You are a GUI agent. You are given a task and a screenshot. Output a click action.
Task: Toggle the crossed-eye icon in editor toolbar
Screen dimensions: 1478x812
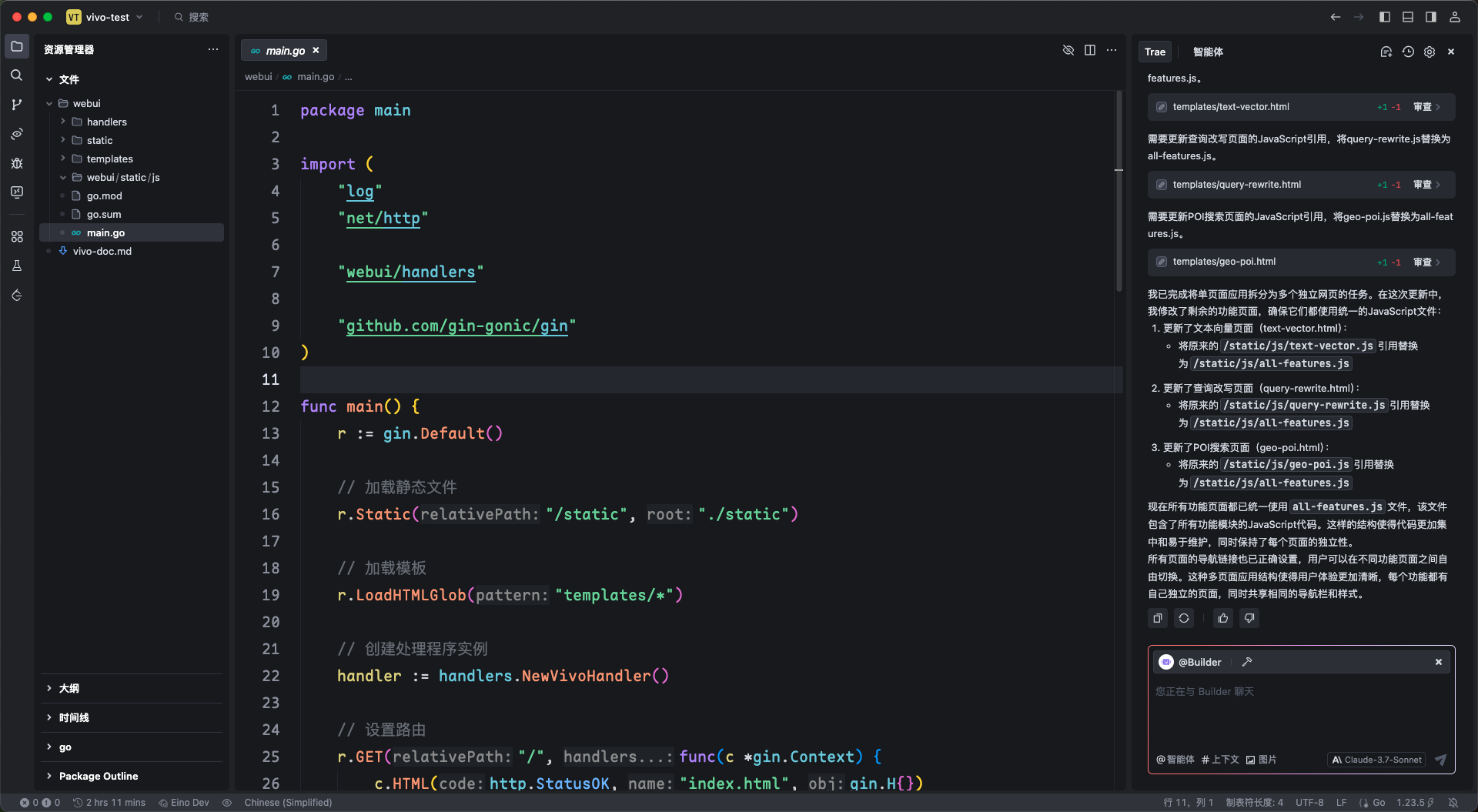click(1068, 50)
